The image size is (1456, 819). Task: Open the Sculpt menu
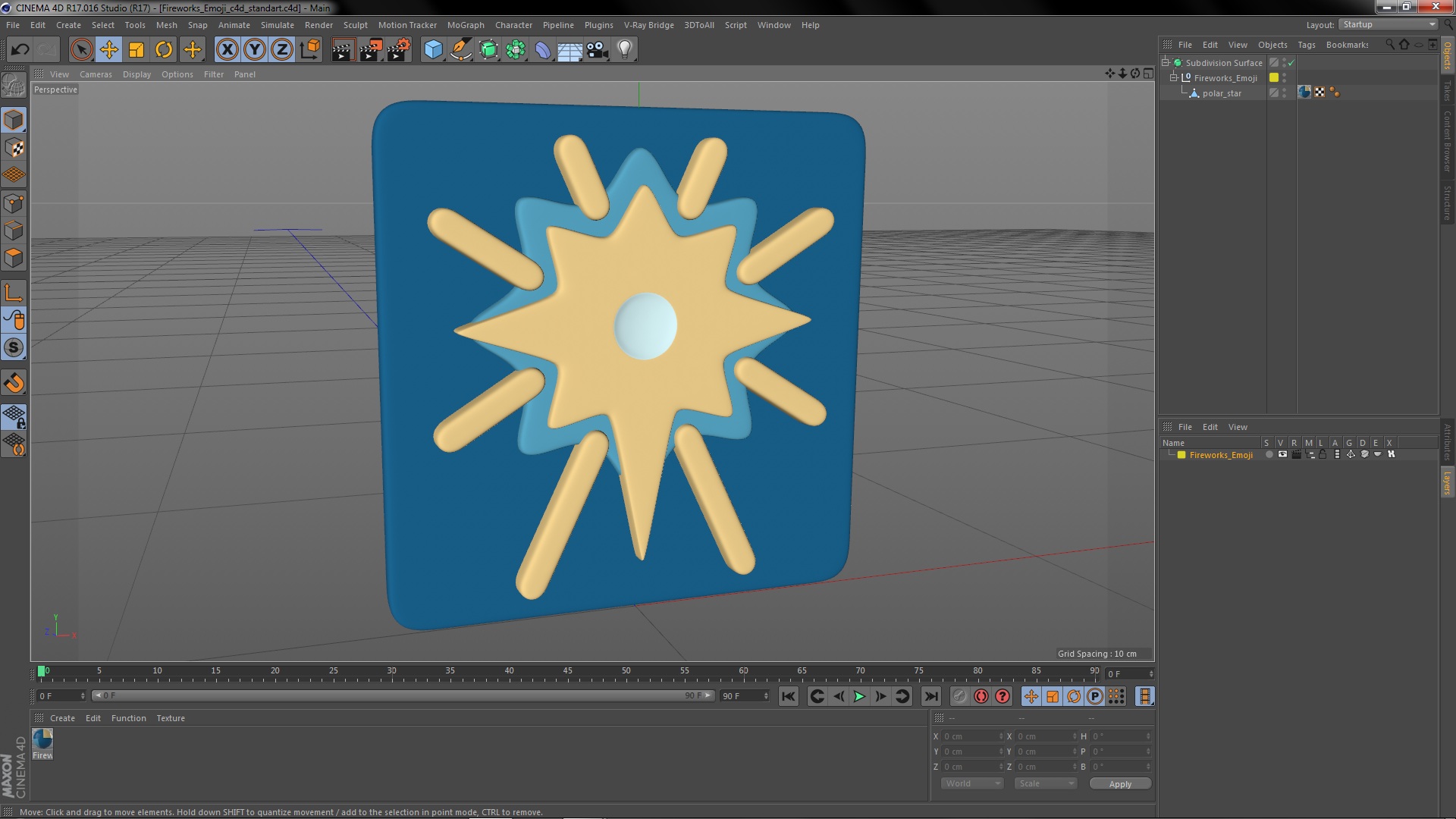click(355, 25)
